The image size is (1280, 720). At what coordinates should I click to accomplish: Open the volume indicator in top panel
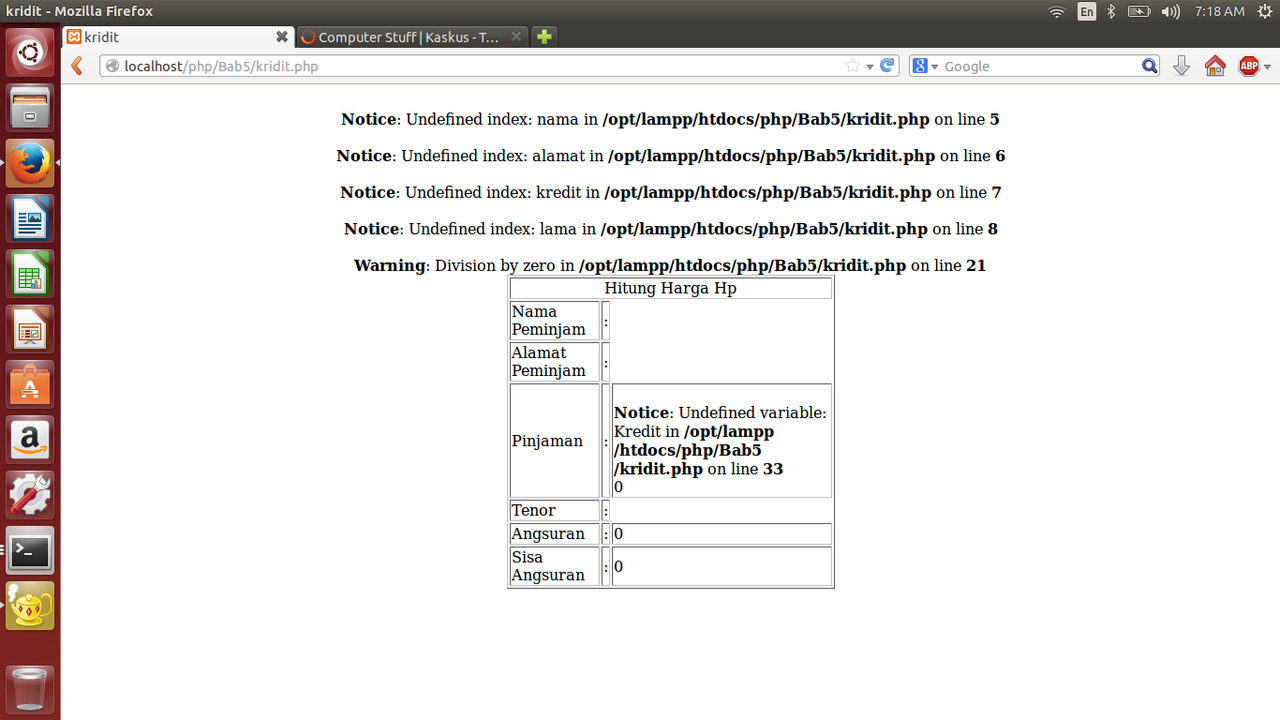coord(1170,11)
